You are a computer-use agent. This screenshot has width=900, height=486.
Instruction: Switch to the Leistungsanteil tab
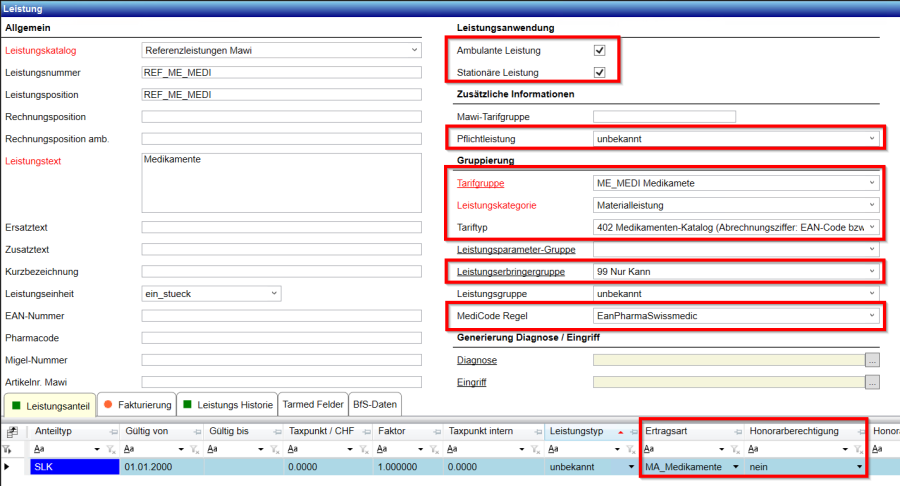coord(51,405)
